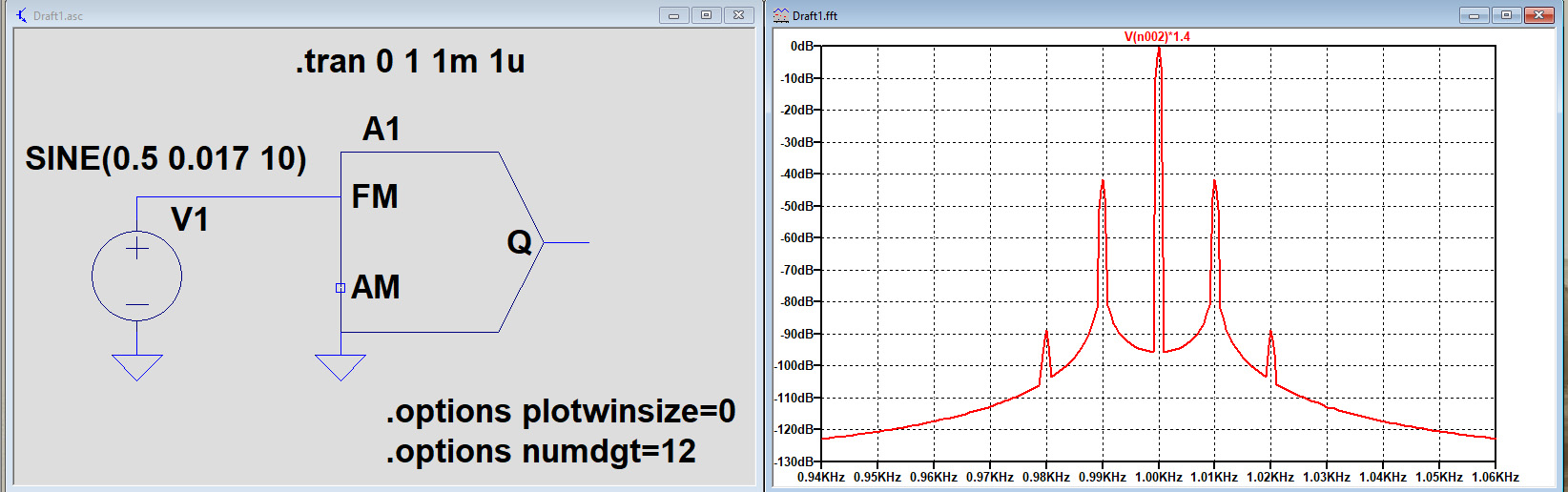Select the .options plotwinsize=0 directive
This screenshot has height=492, width=1568.
(561, 411)
